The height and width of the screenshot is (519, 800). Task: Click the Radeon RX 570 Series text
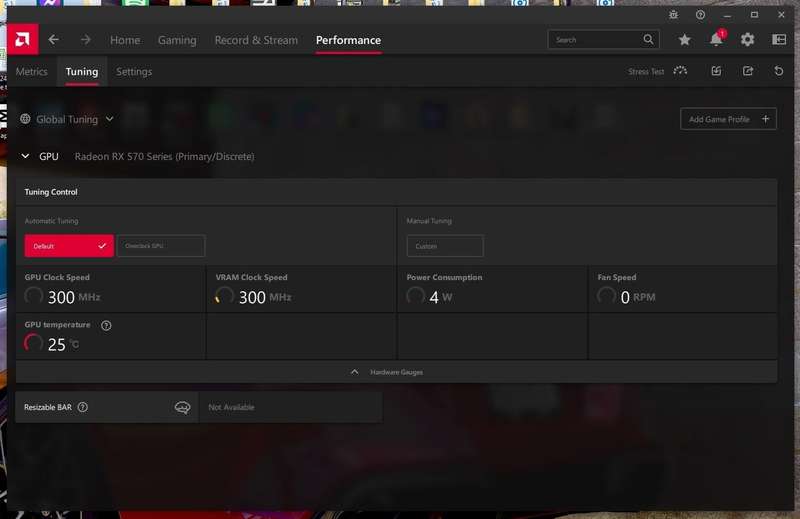pyautogui.click(x=164, y=156)
